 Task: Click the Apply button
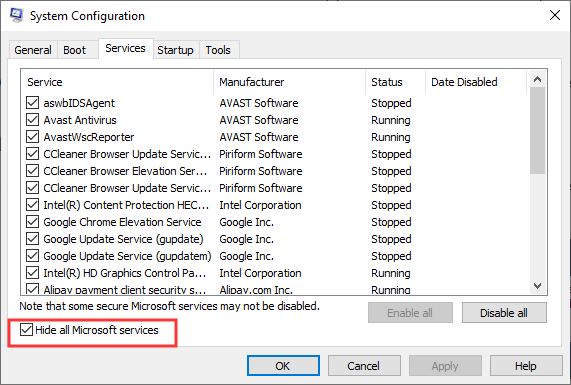445,366
